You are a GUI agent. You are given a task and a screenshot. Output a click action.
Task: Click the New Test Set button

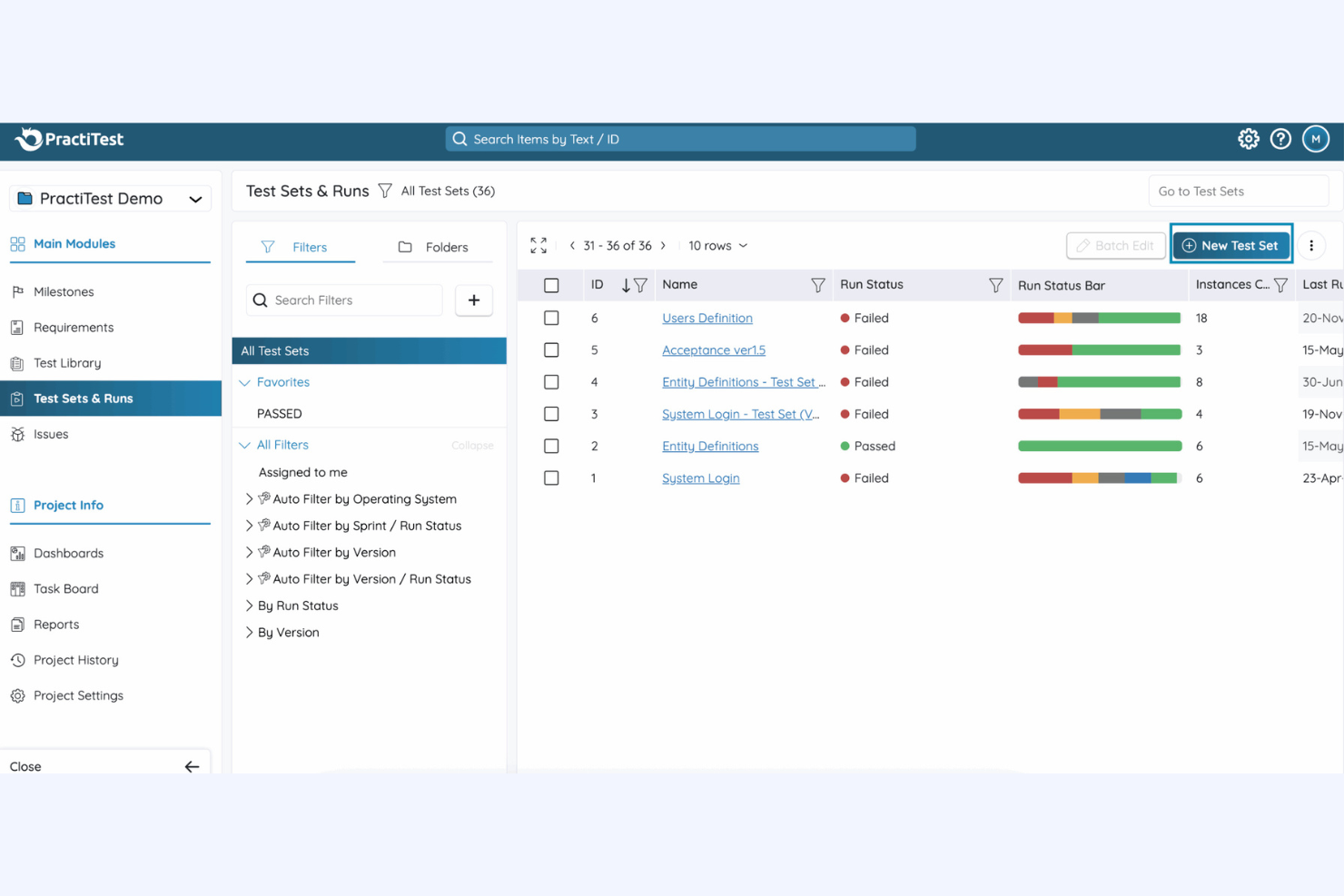pyautogui.click(x=1230, y=245)
